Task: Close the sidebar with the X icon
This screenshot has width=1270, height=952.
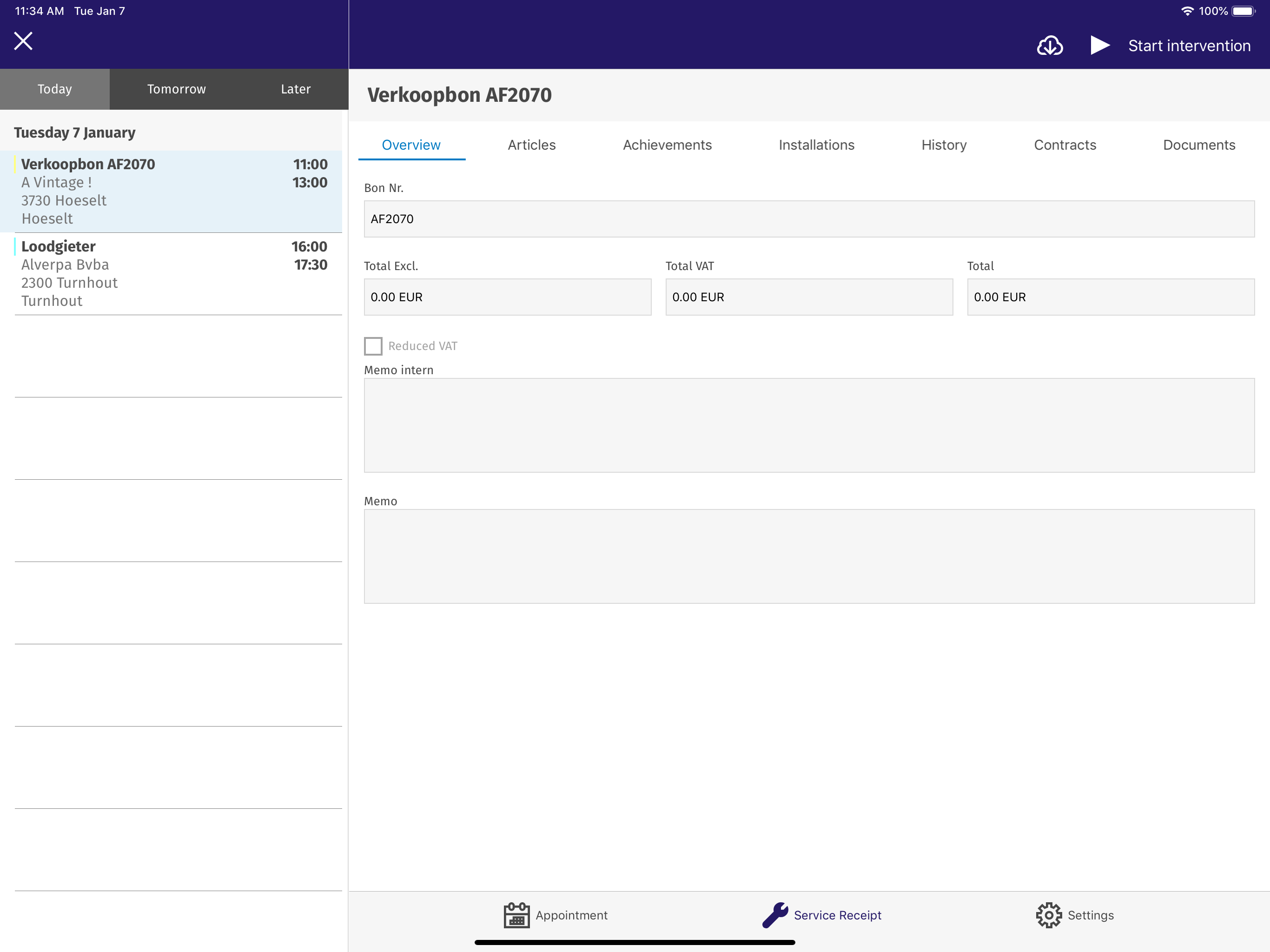Action: (x=23, y=41)
